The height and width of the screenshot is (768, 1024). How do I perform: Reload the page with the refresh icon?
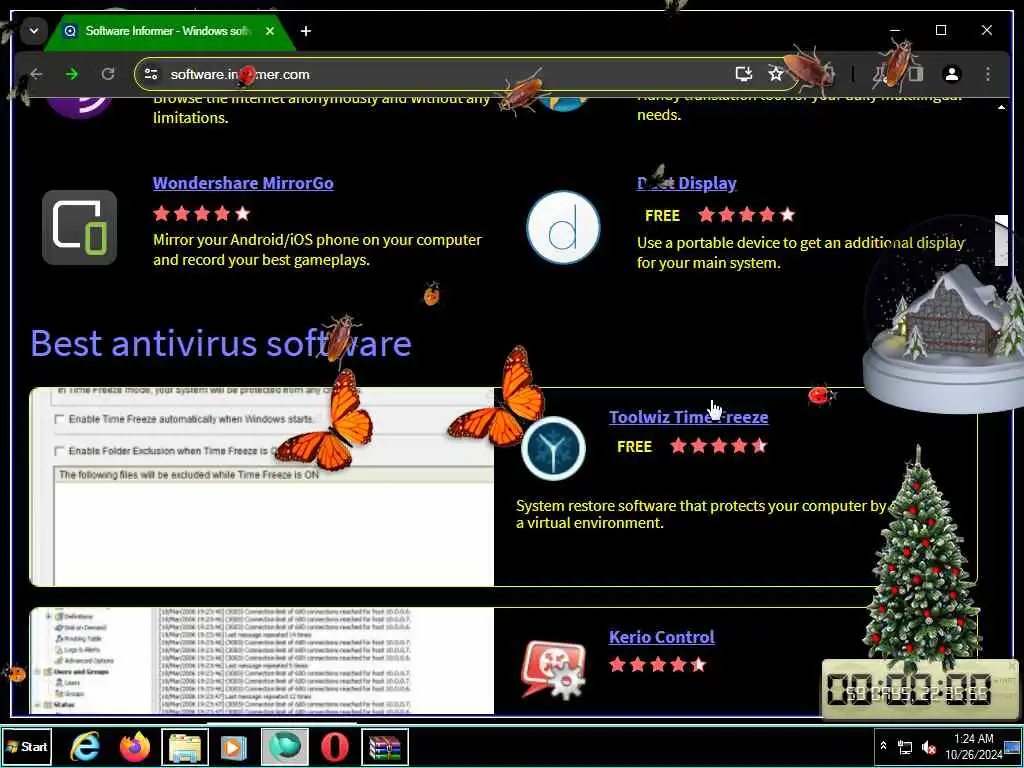click(x=108, y=74)
